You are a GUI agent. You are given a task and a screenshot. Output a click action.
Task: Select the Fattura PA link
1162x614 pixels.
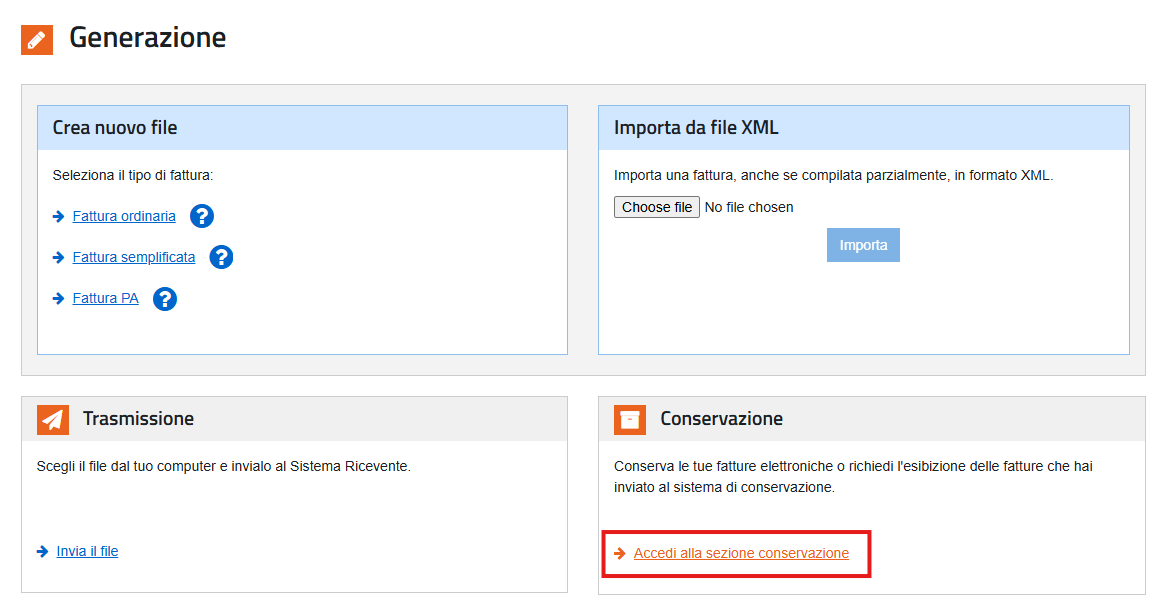point(105,297)
